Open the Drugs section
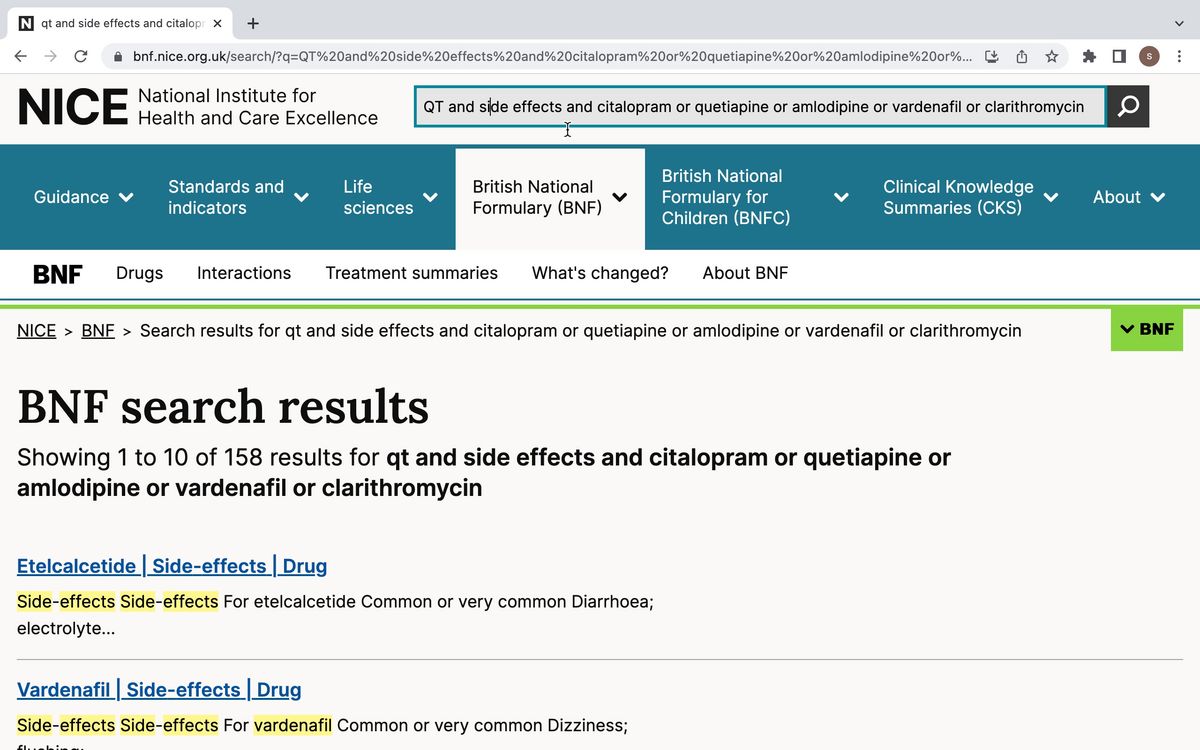 point(139,273)
